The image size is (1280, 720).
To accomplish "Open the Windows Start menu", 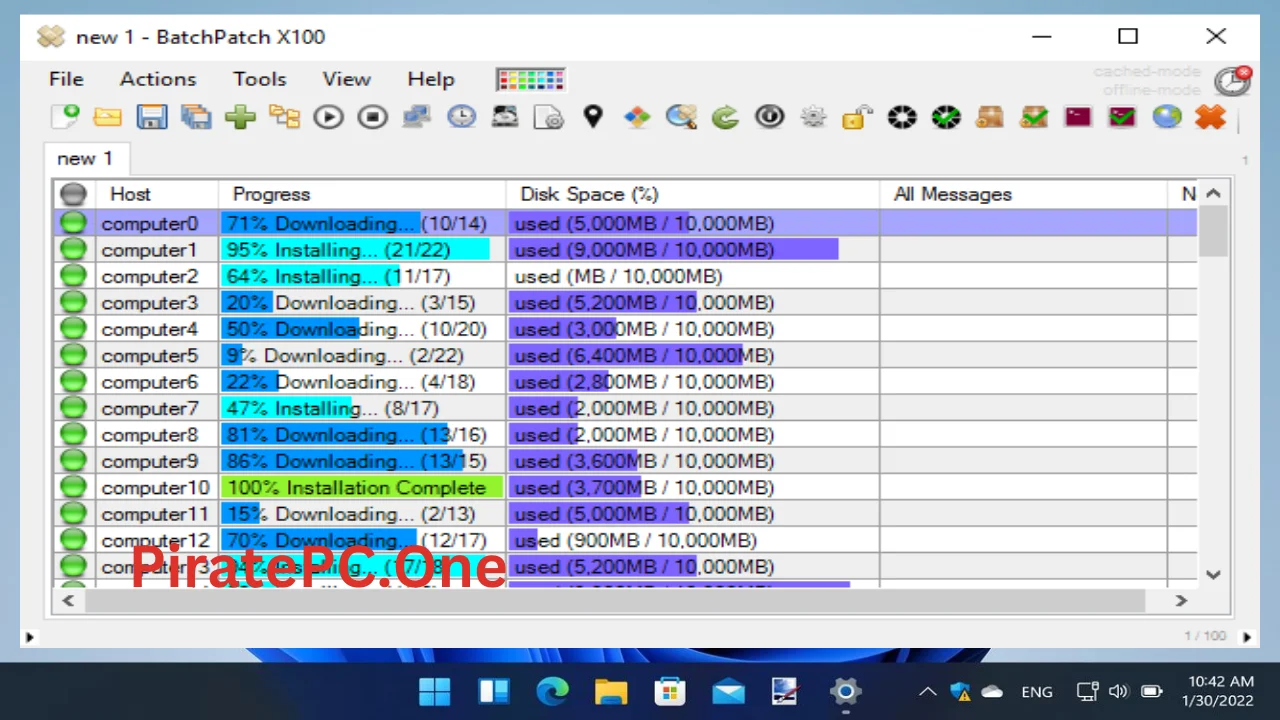I will [435, 691].
